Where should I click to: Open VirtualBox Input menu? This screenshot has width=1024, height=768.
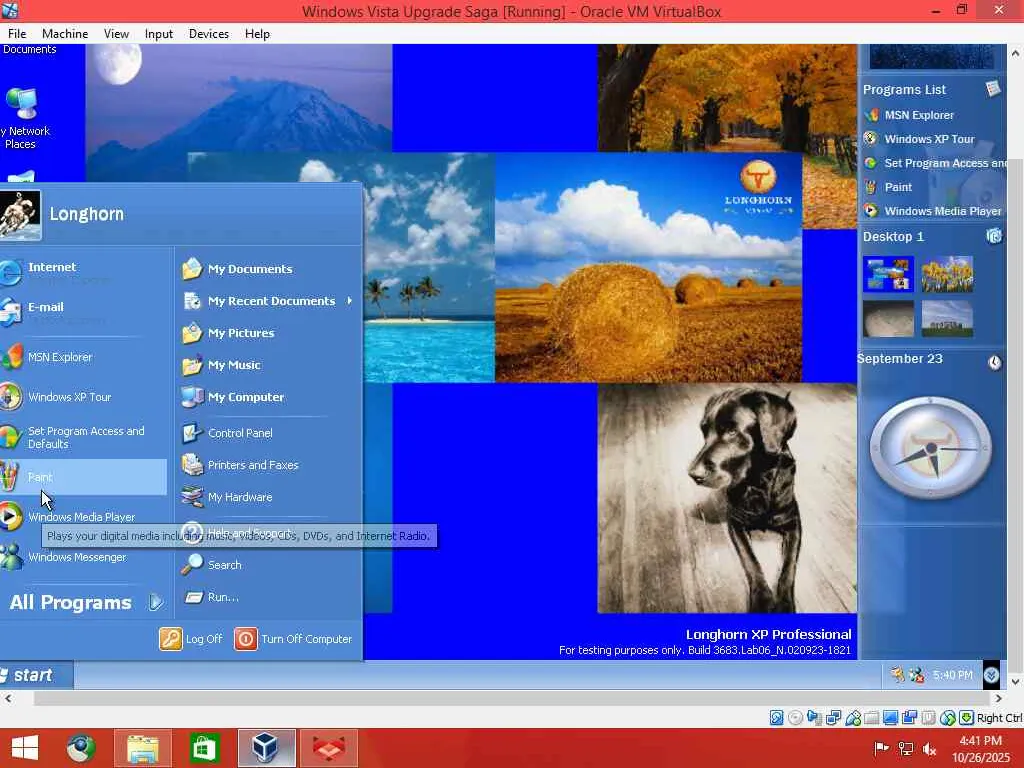coord(159,34)
